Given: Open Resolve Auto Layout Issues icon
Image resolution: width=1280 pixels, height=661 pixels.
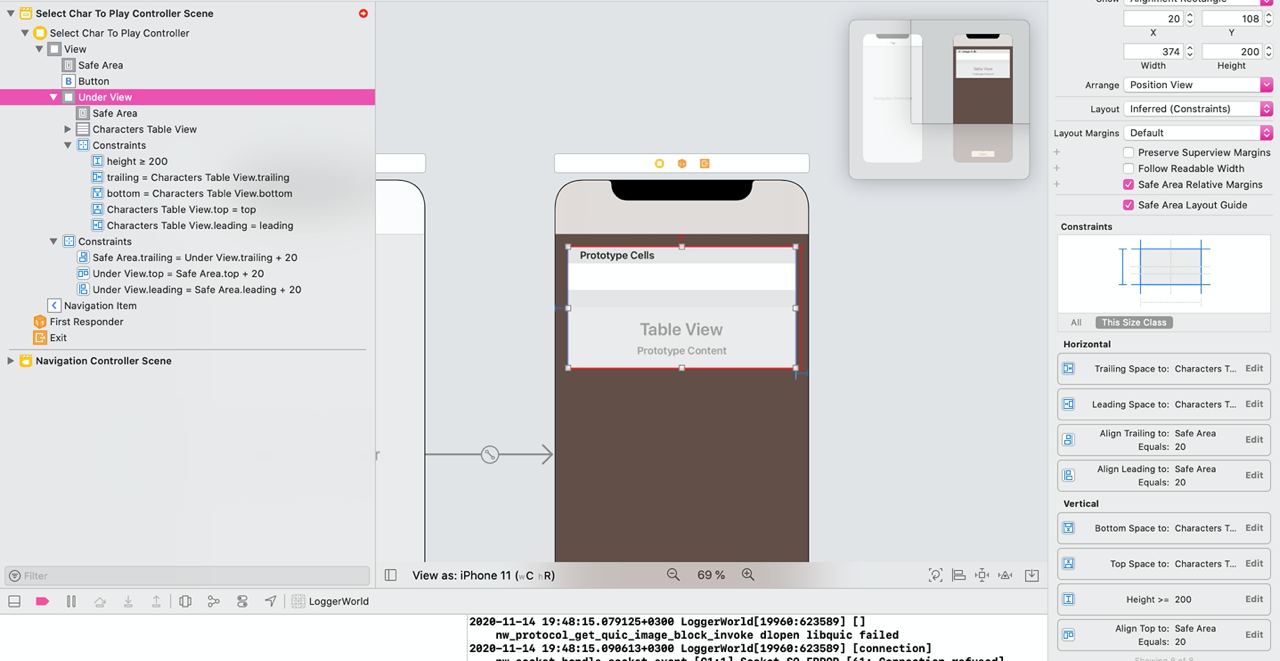Looking at the screenshot, I should 1007,575.
